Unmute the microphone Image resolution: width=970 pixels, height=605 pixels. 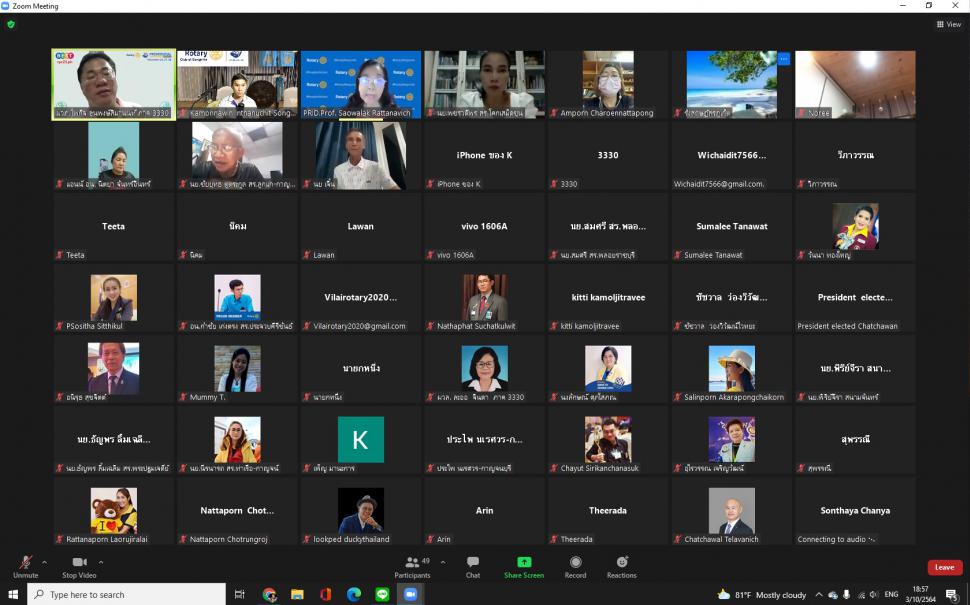tap(26, 566)
